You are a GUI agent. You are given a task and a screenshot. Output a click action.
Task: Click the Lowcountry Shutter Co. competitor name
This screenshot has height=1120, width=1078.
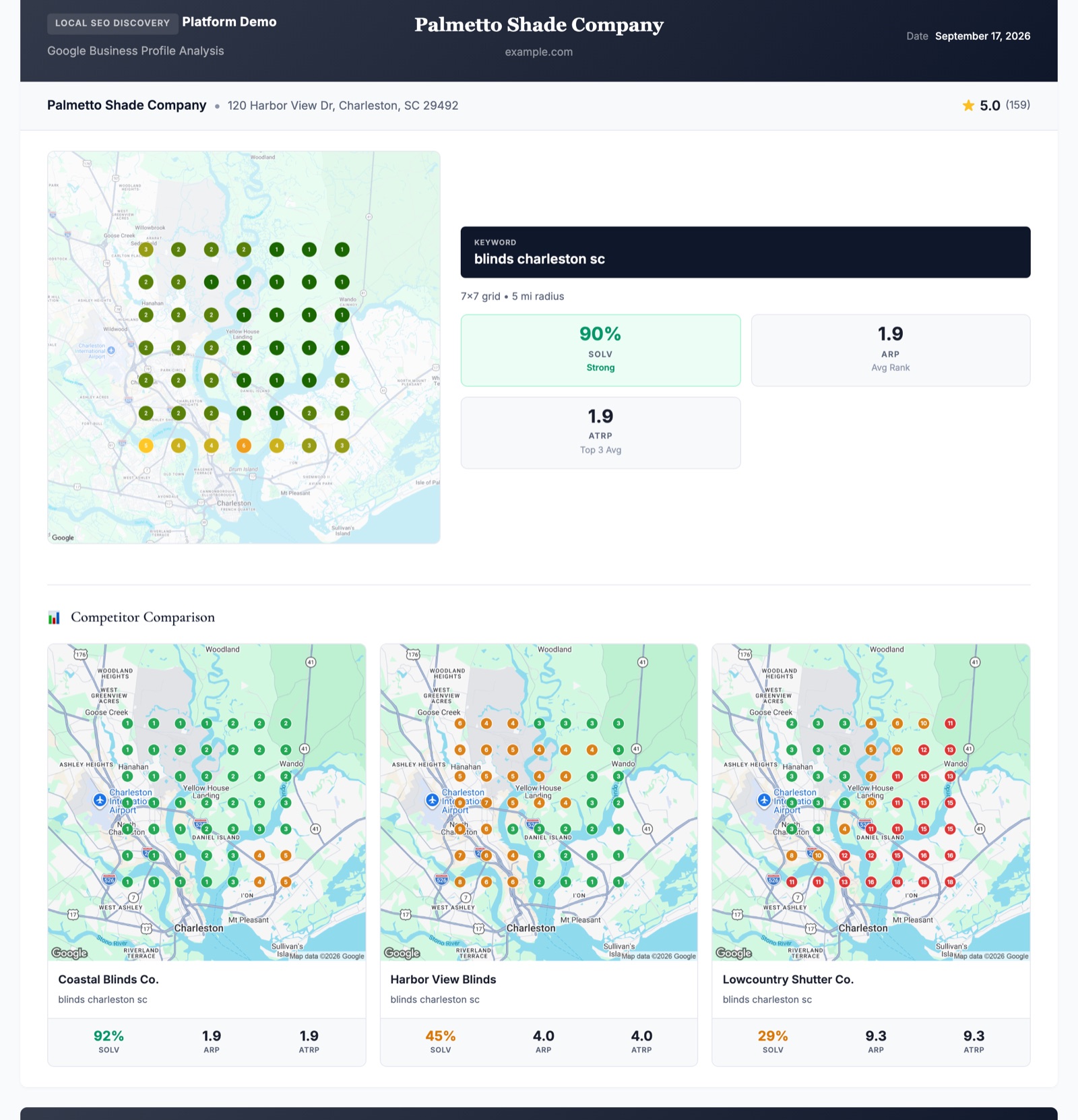[788, 980]
